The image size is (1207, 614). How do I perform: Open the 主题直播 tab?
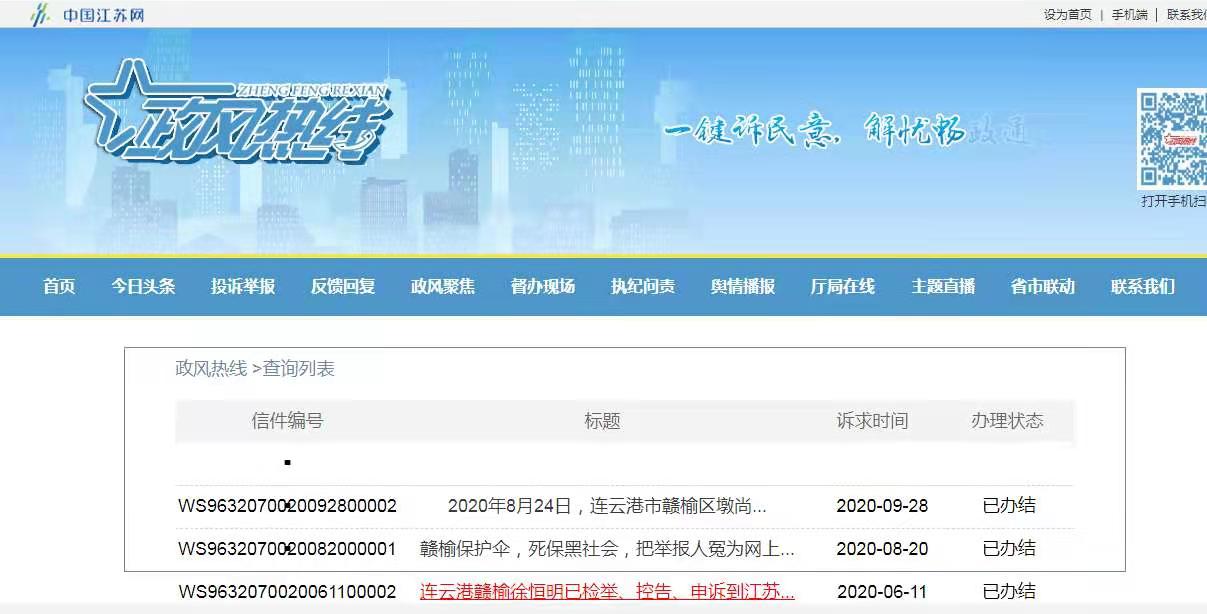point(943,287)
